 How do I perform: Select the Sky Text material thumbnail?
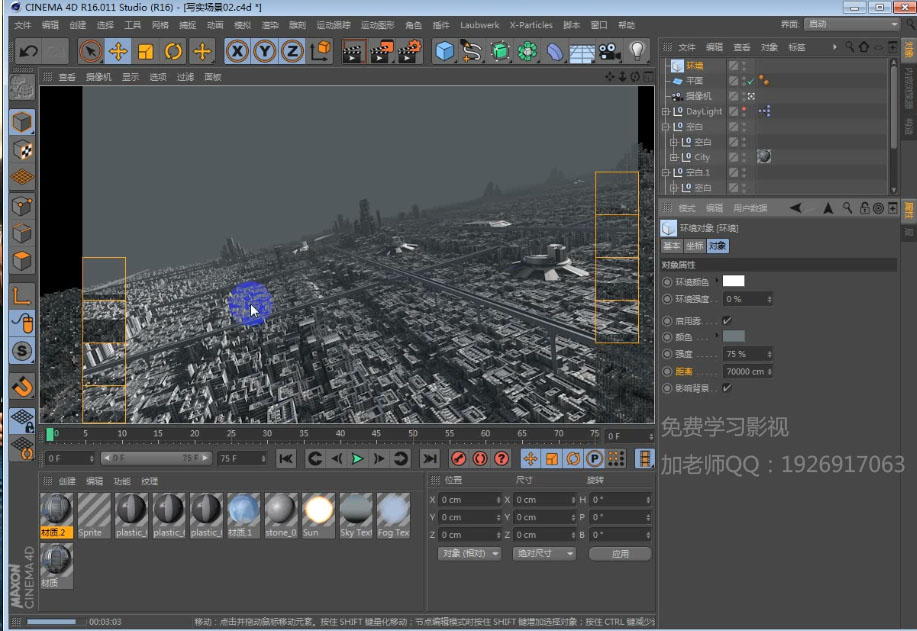[356, 515]
